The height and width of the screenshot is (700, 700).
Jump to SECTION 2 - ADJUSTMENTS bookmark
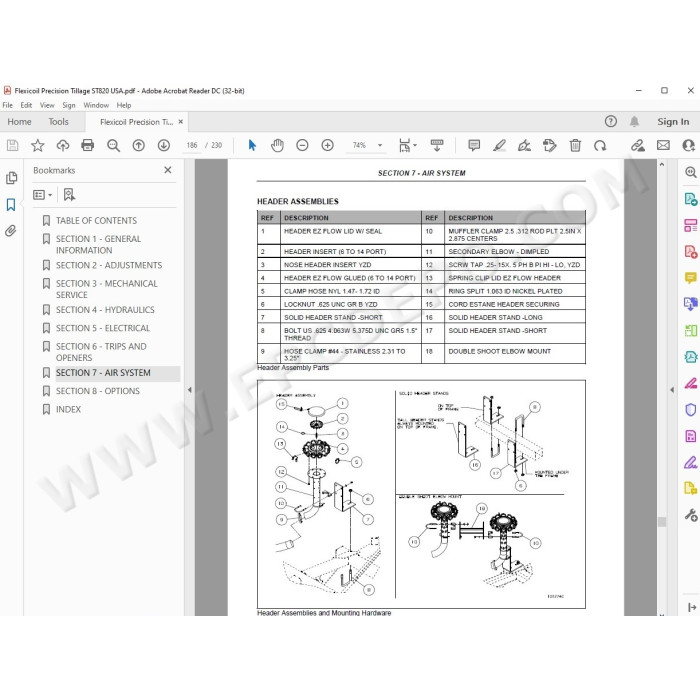109,265
